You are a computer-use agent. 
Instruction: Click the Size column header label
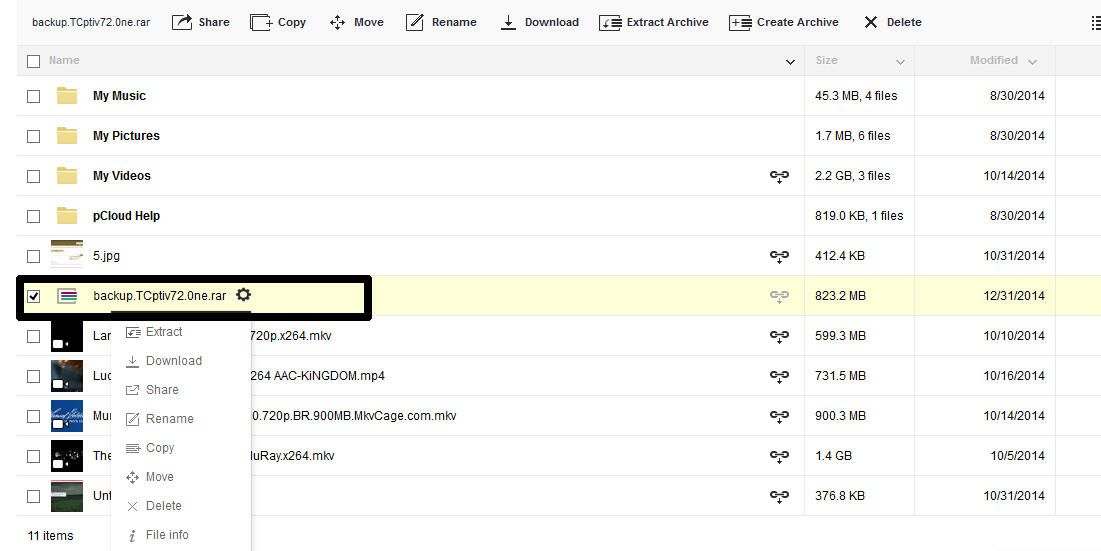click(x=826, y=60)
